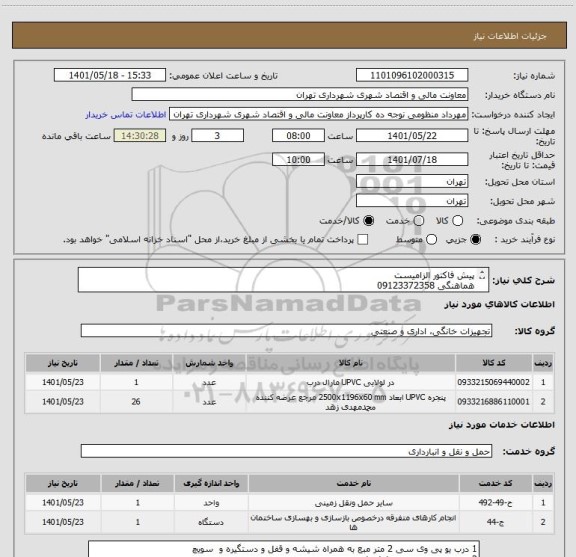Select the خدمت radio button

pyautogui.click(x=419, y=220)
